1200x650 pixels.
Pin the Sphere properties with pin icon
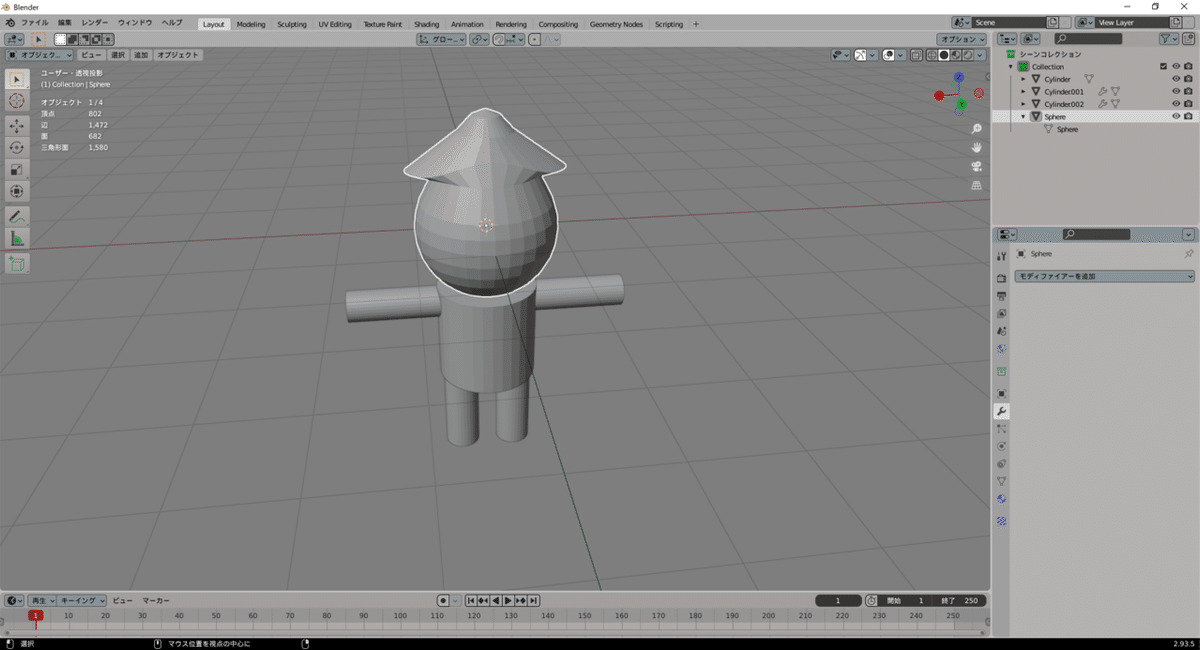click(x=1188, y=254)
